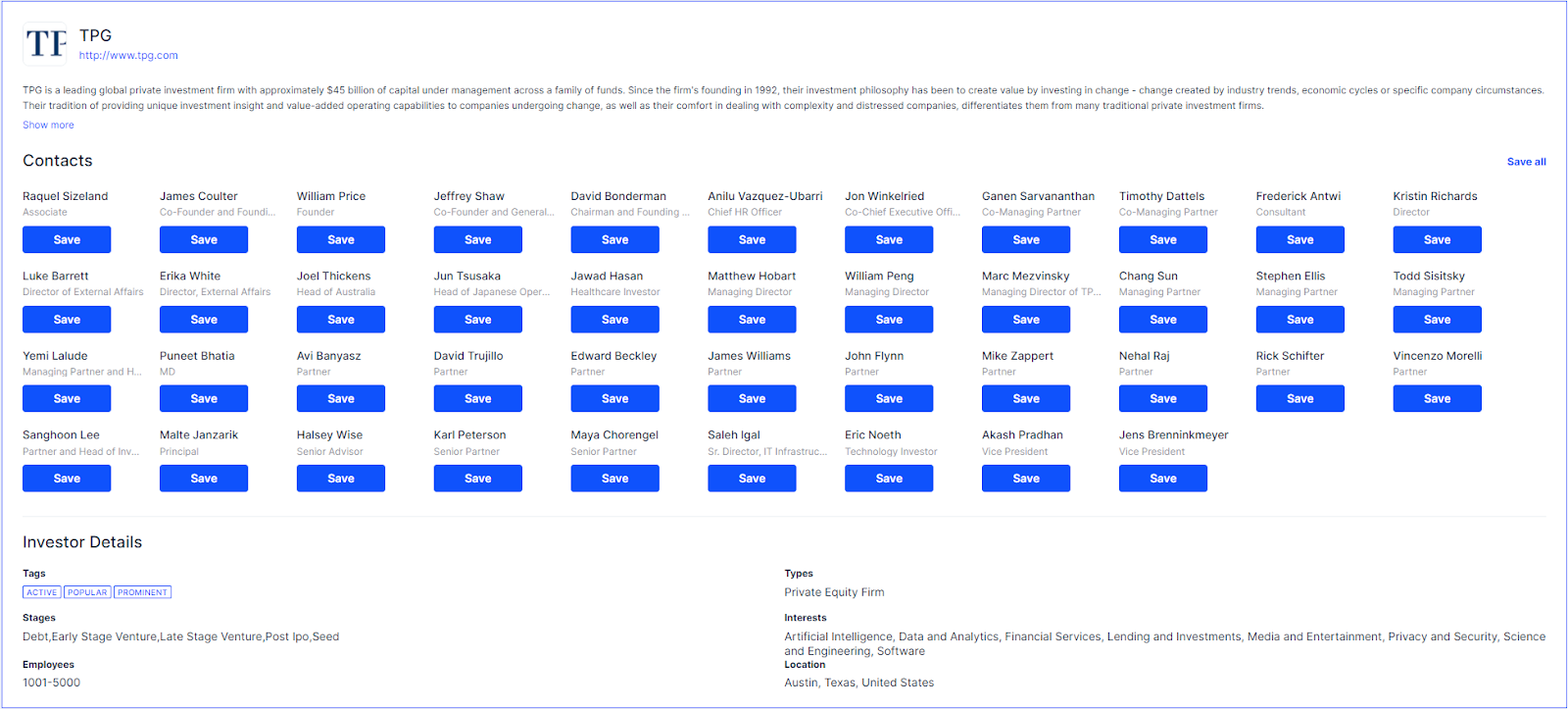Viewport: 1568px width, 709px height.
Task: Save Yemi Lalude's contact
Action: [x=67, y=399]
